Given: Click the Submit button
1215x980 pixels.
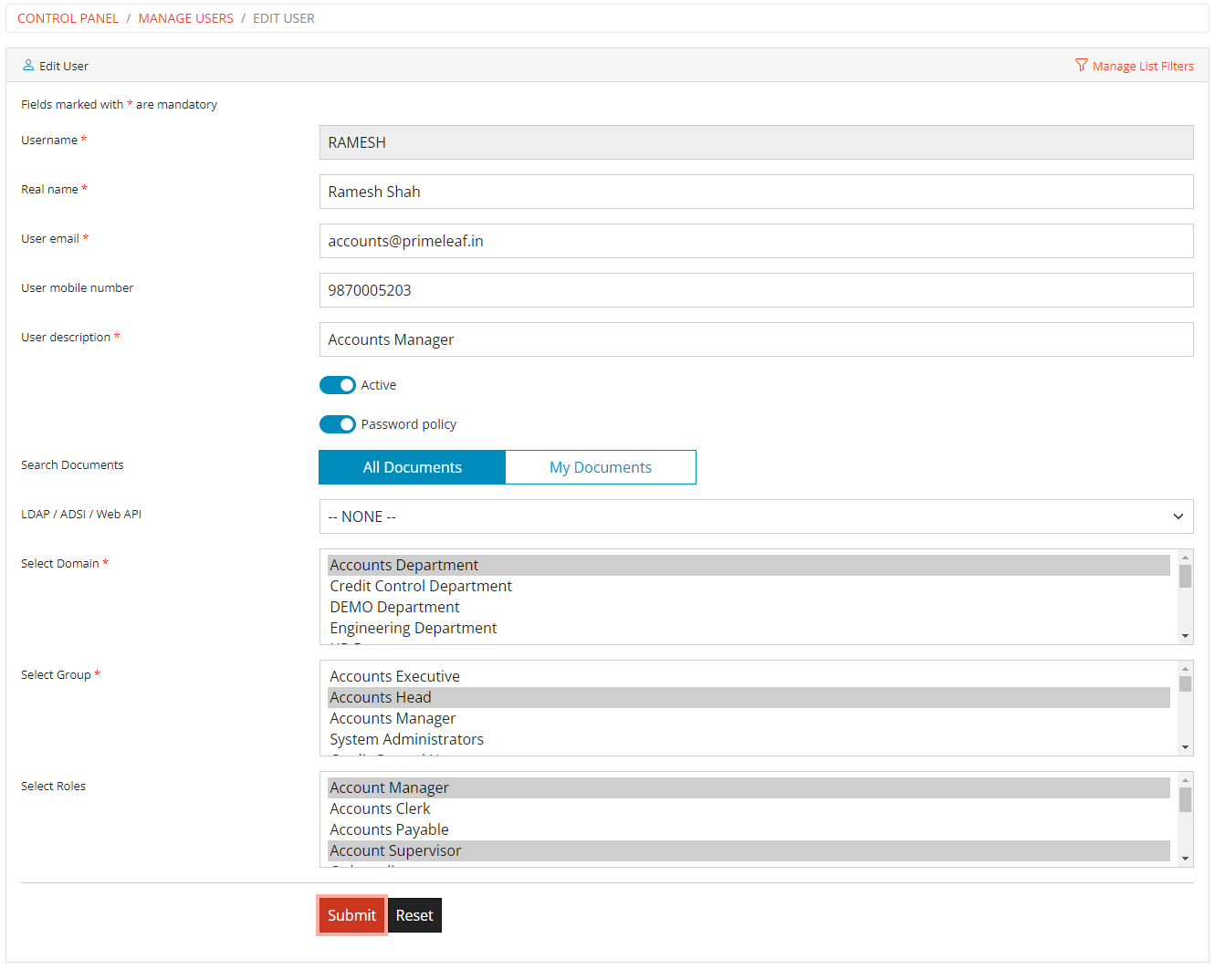Looking at the screenshot, I should (x=351, y=914).
